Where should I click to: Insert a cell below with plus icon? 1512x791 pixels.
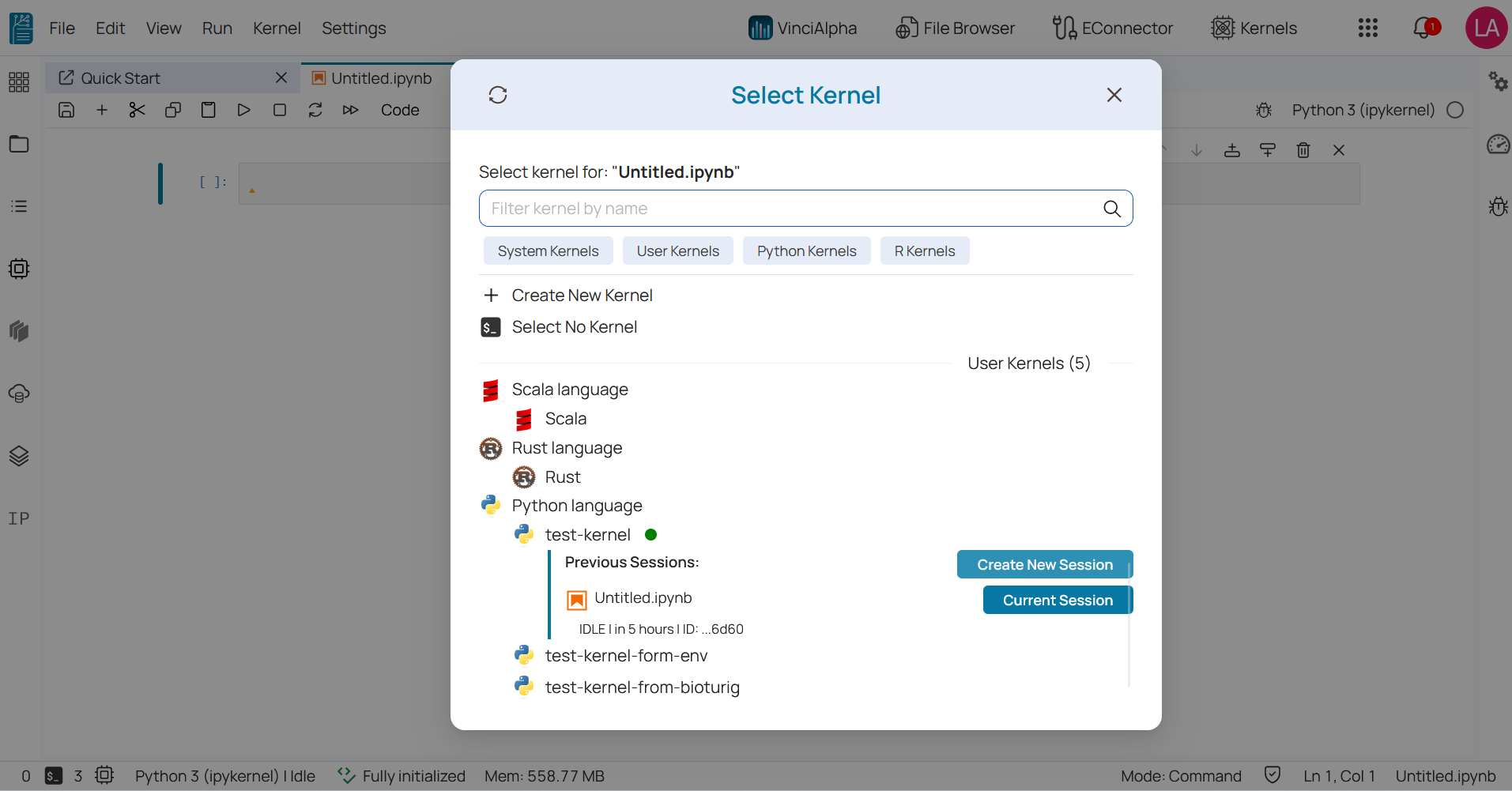tap(102, 110)
